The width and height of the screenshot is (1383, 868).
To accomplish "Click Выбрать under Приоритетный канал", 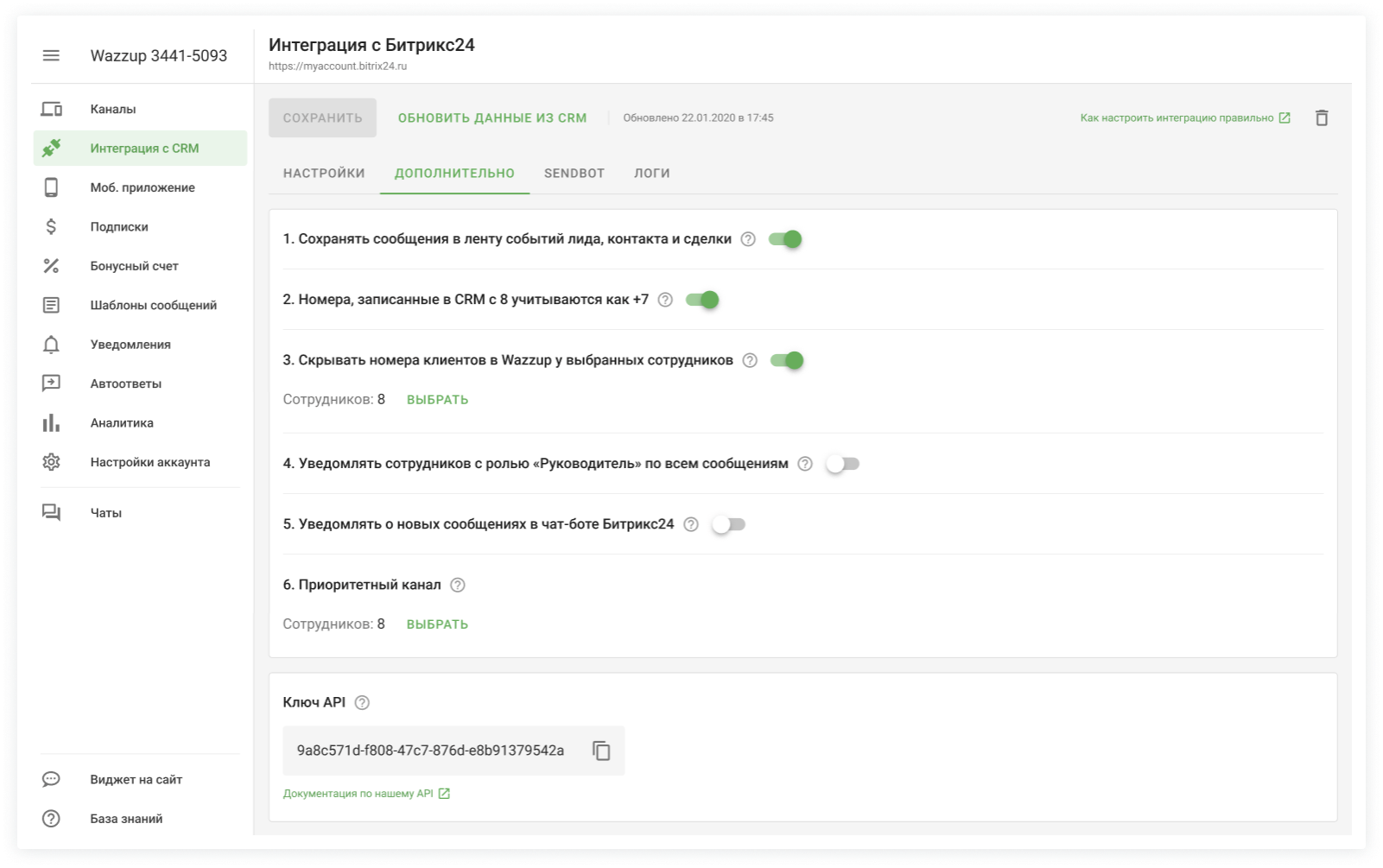I will pyautogui.click(x=437, y=624).
